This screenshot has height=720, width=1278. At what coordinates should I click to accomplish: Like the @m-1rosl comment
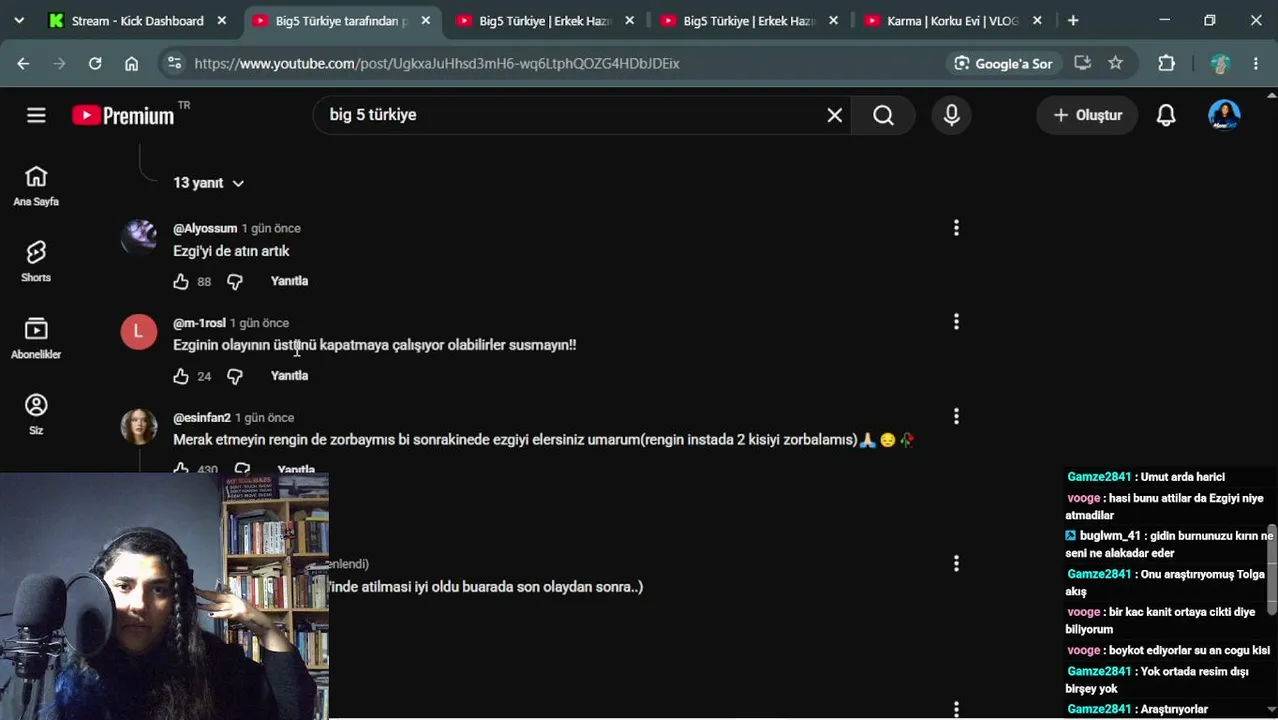click(x=181, y=376)
